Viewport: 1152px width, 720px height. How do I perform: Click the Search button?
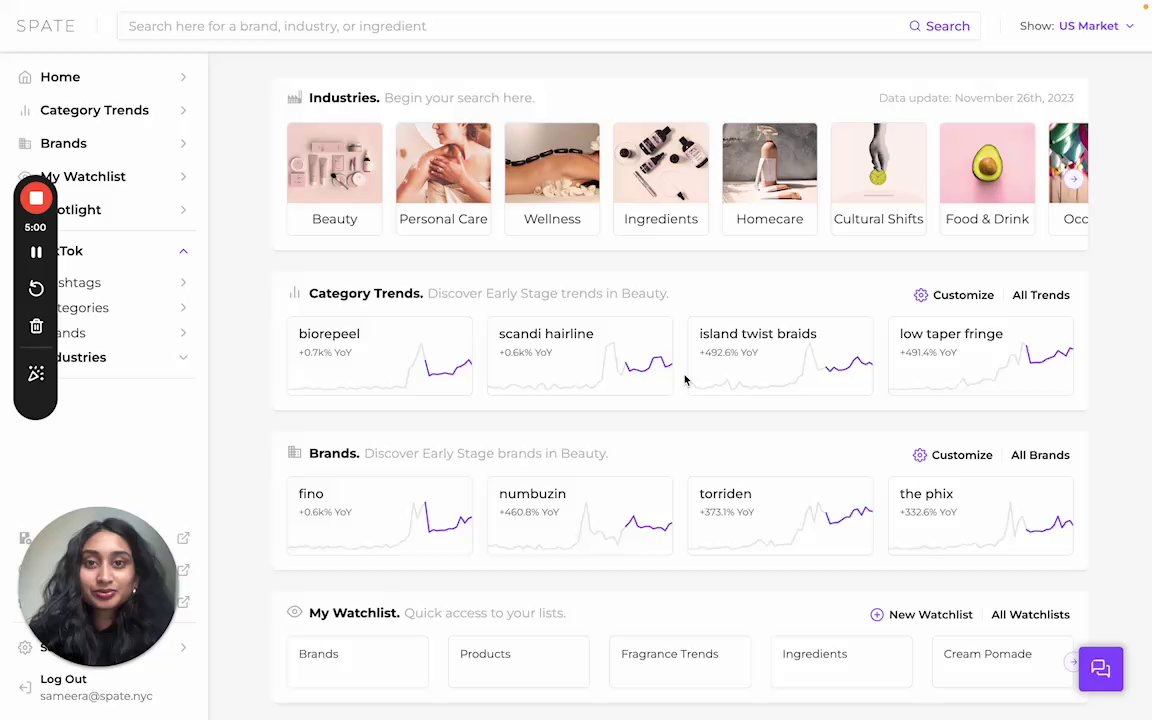[939, 26]
